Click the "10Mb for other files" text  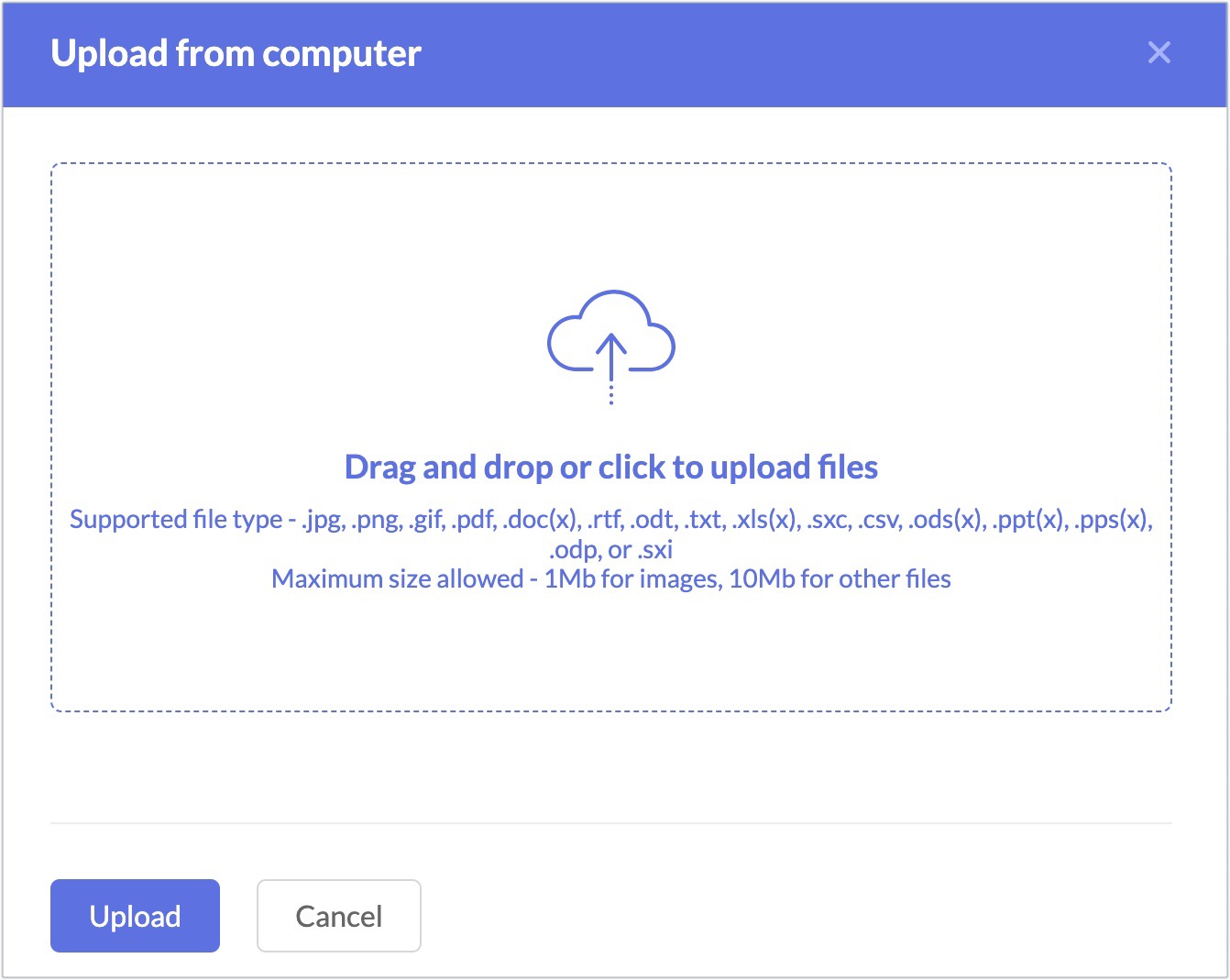point(840,579)
